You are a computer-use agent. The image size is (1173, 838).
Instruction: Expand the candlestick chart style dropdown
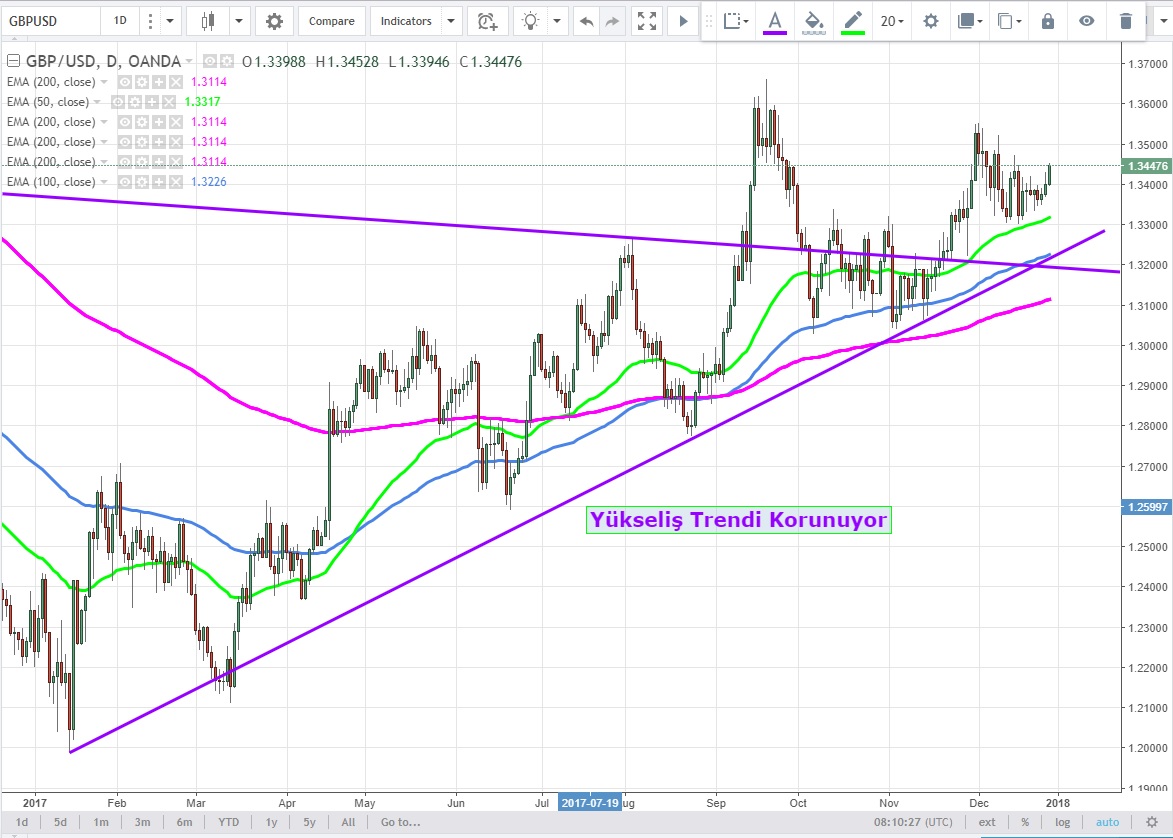coord(239,21)
